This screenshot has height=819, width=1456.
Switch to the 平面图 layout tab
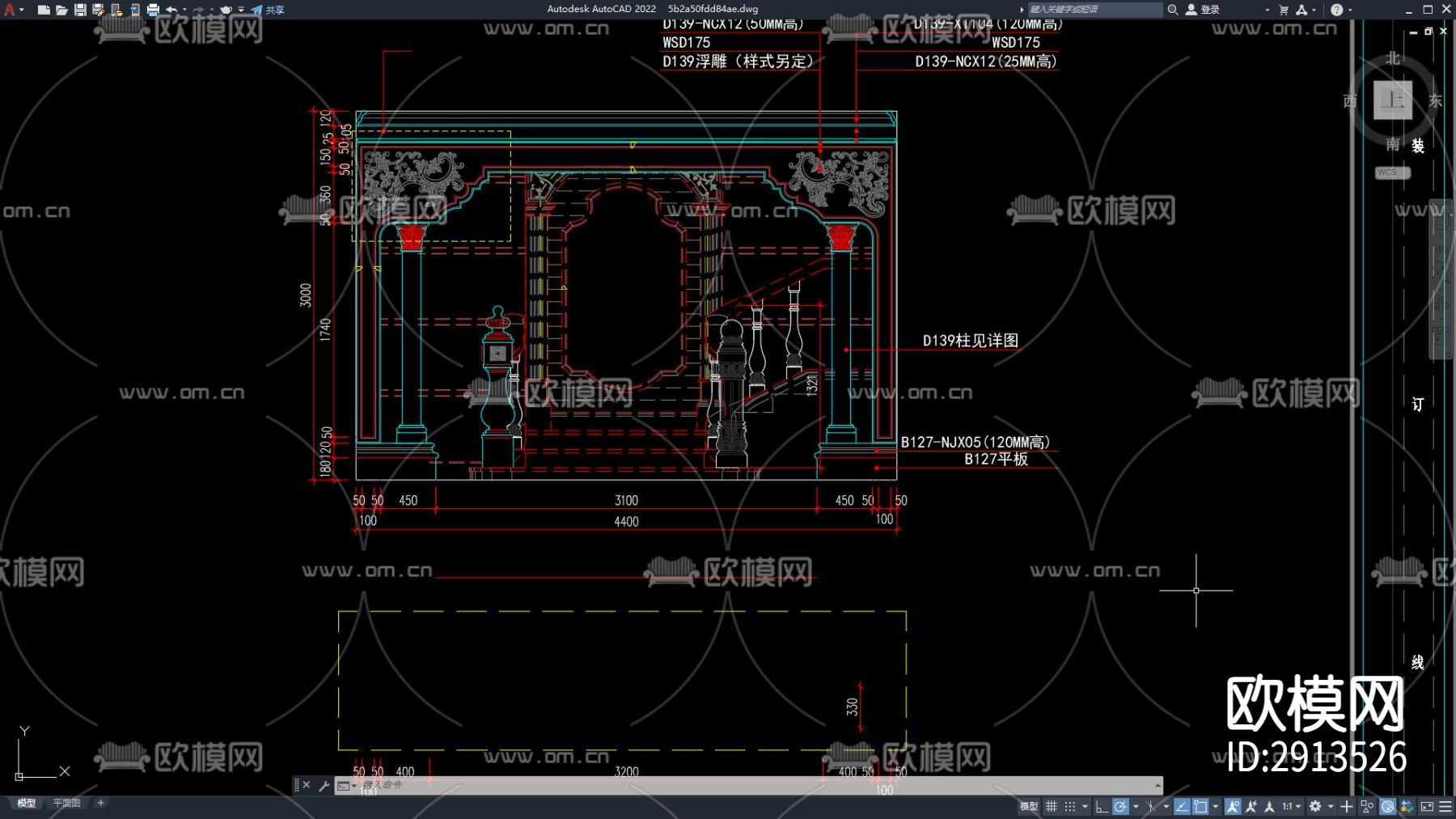tap(66, 803)
